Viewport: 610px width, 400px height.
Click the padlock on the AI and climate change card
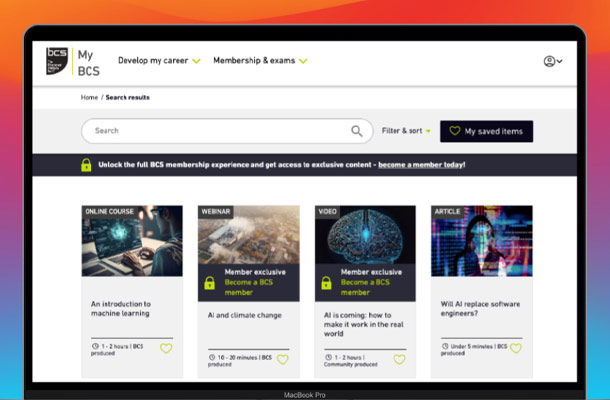(210, 283)
